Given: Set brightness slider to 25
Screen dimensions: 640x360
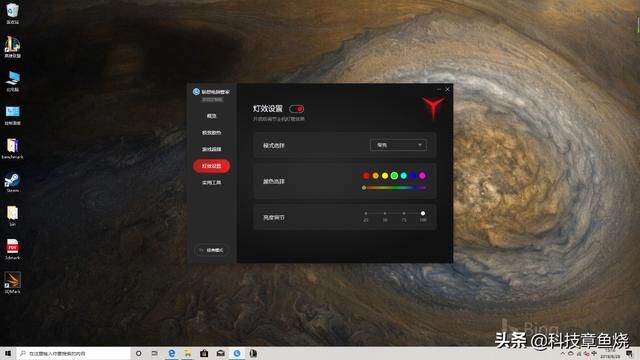Looking at the screenshot, I should pyautogui.click(x=366, y=213).
